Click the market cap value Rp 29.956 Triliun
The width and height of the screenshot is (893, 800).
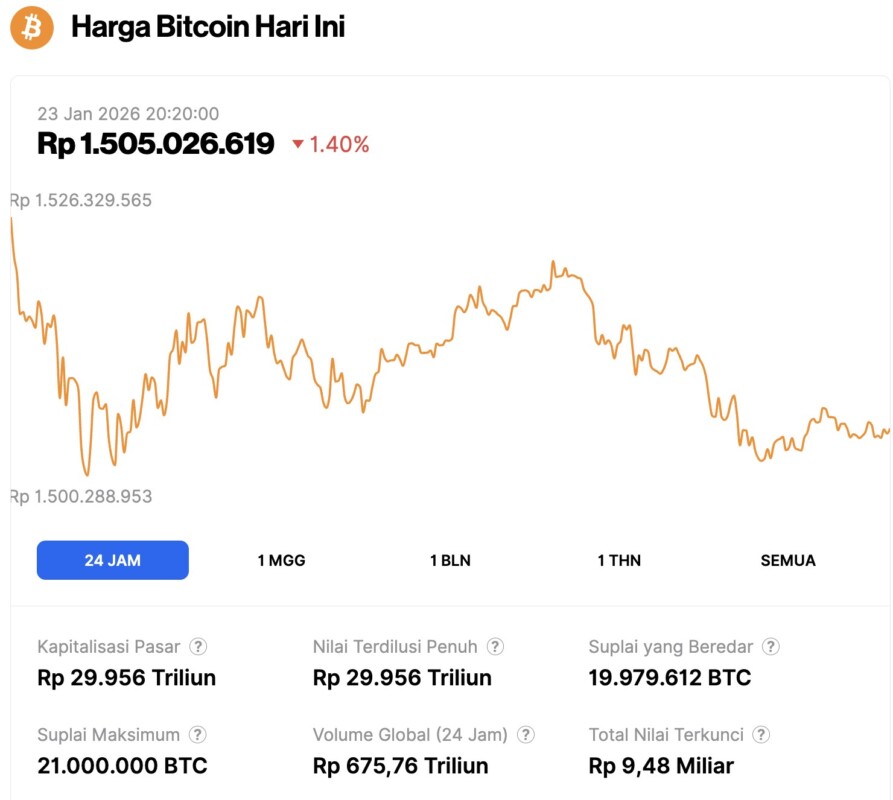(x=126, y=678)
